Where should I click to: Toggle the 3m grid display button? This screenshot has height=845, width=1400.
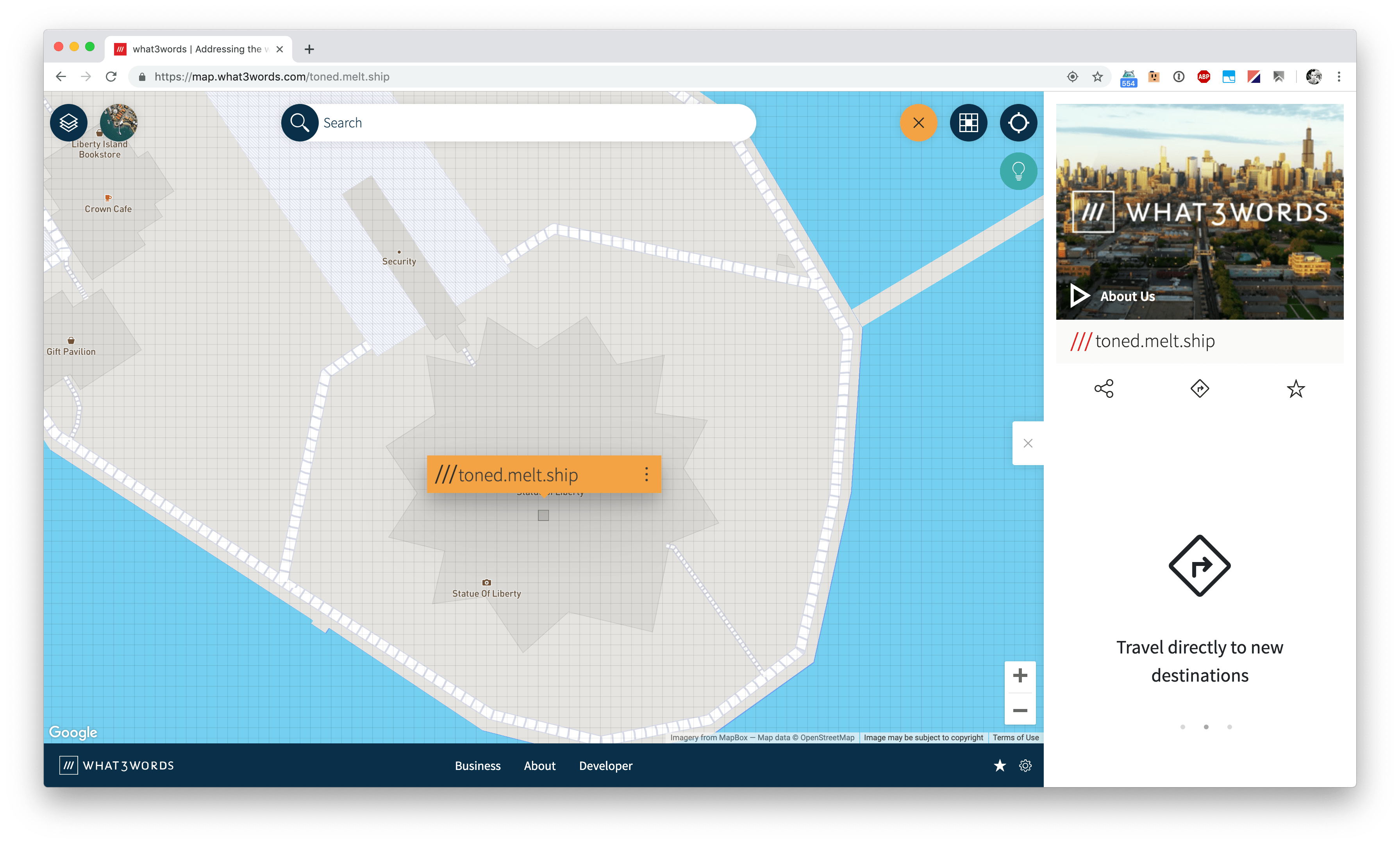pyautogui.click(x=968, y=122)
